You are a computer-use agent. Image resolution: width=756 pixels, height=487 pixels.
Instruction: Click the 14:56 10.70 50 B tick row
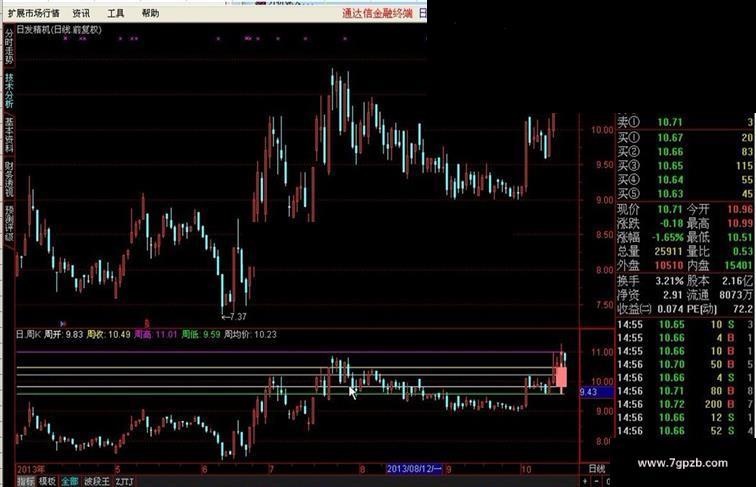pos(685,364)
